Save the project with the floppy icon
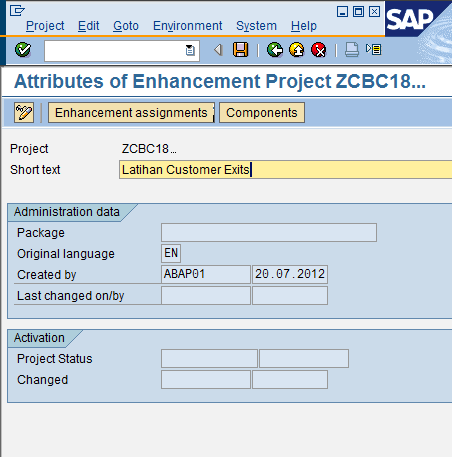The image size is (452, 457). pyautogui.click(x=240, y=50)
